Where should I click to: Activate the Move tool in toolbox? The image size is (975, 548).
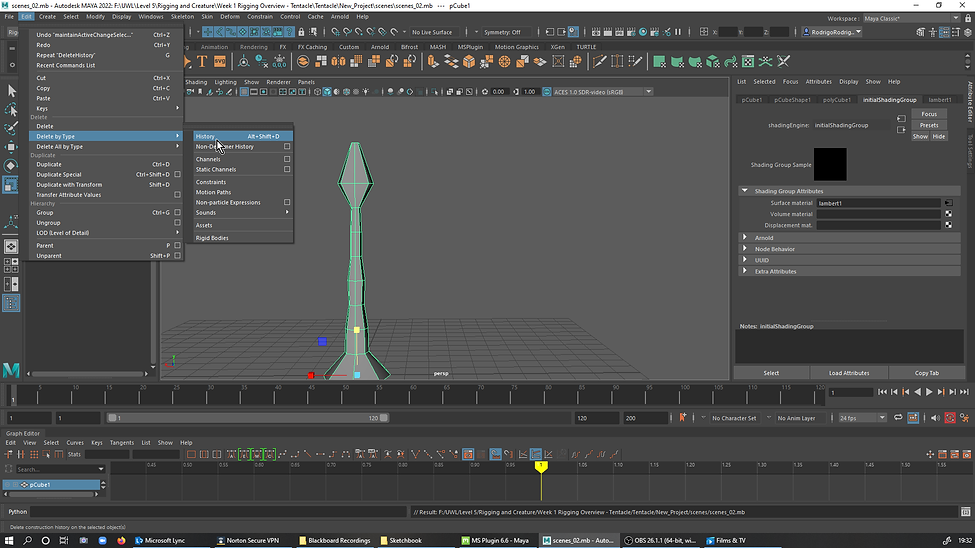tap(11, 147)
